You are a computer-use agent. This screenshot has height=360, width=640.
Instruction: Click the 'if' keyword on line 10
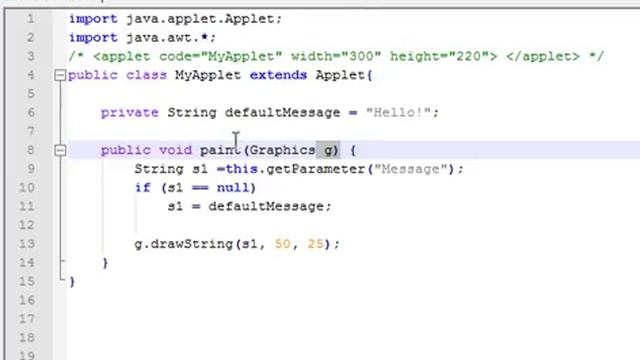click(x=142, y=188)
